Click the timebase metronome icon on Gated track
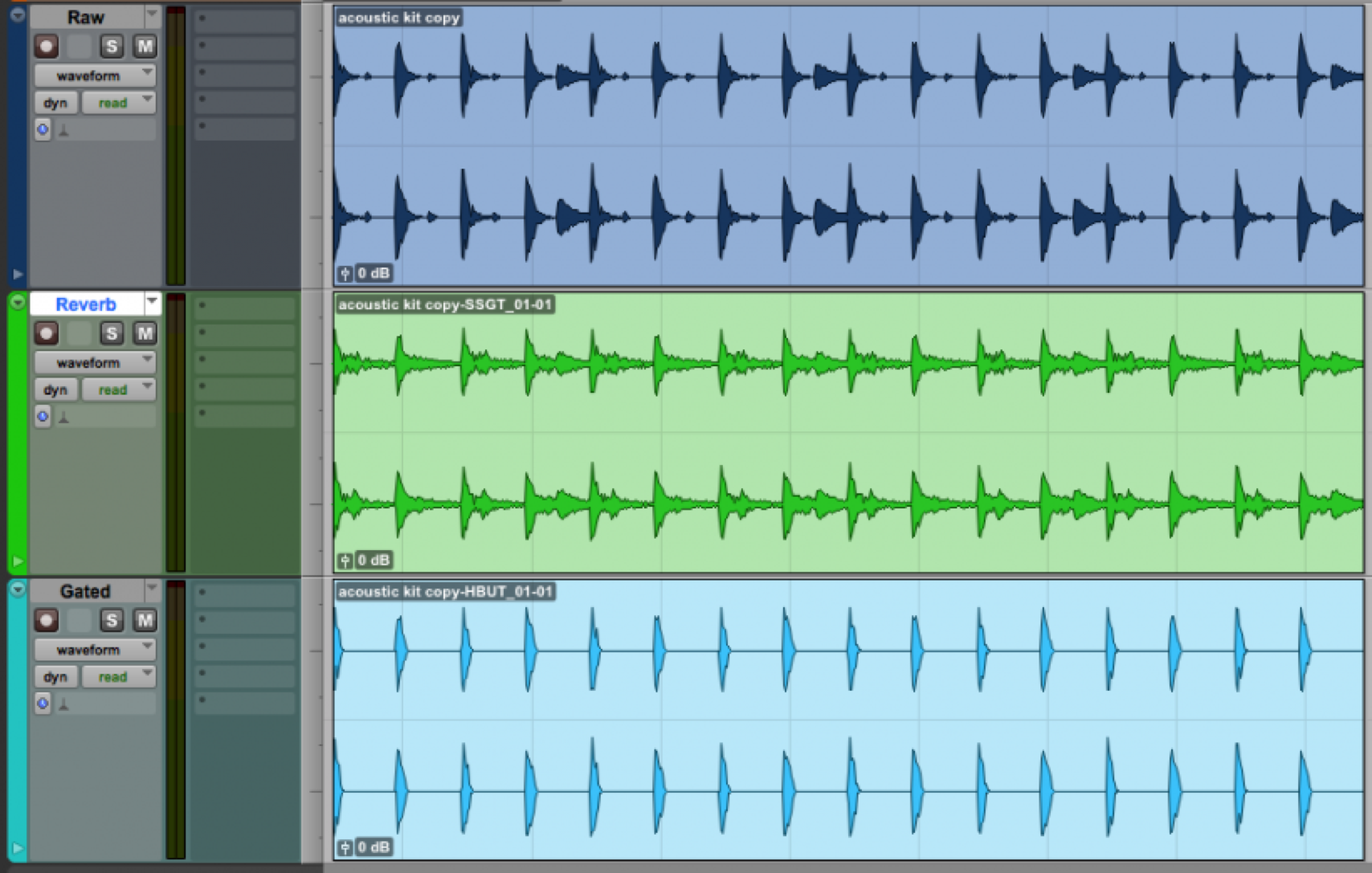This screenshot has height=873, width=1372. [63, 704]
